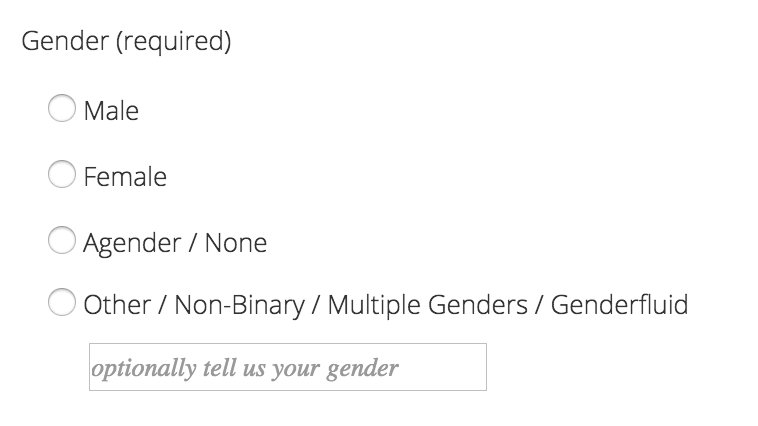Pick the Other / Non-Binary radio button
Screen dimensions: 758x426
click(62, 303)
